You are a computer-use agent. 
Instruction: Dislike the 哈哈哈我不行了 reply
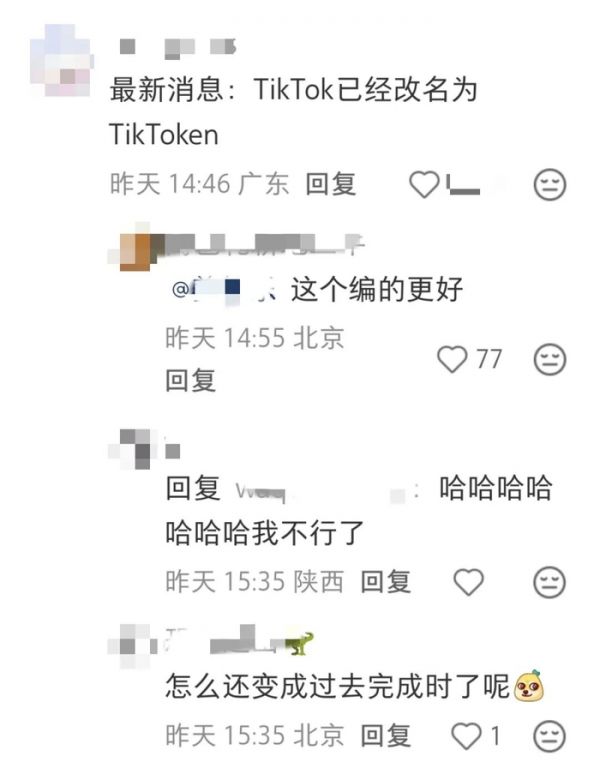[550, 582]
